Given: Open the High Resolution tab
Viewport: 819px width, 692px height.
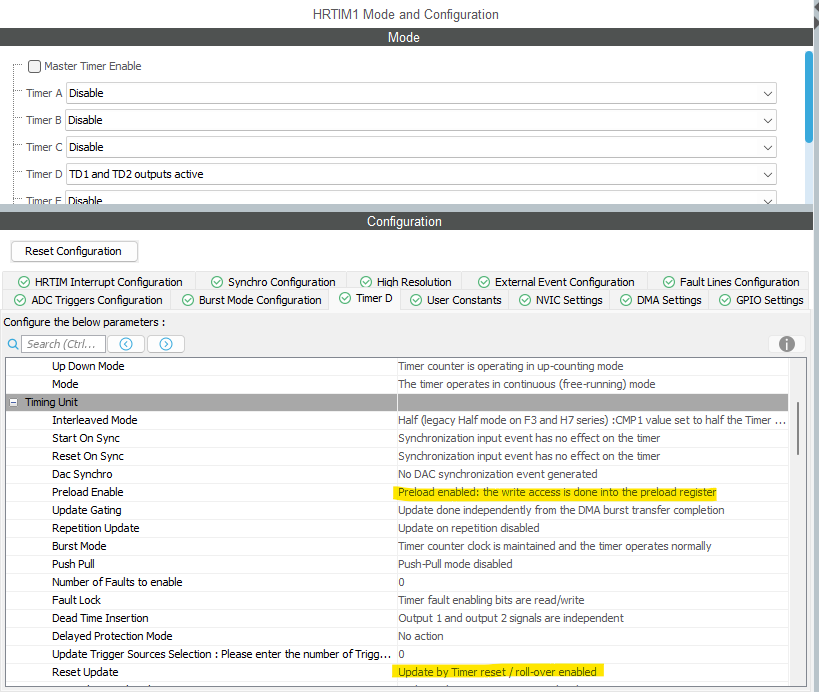Looking at the screenshot, I should point(405,282).
